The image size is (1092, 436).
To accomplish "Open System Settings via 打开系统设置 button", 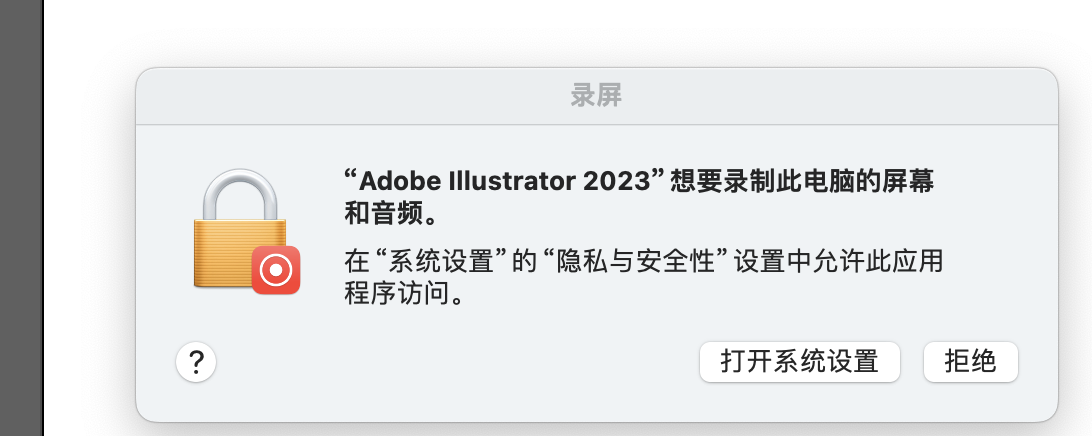I will pos(799,361).
